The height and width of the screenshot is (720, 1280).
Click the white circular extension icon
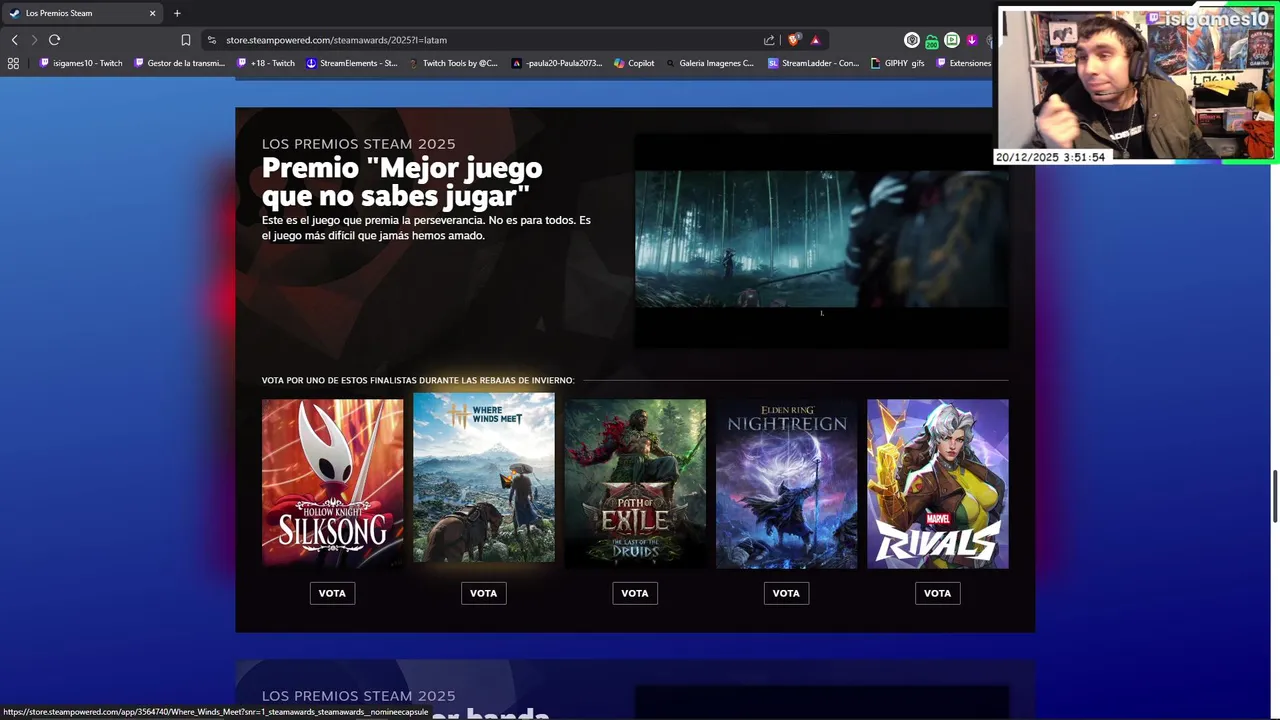(x=912, y=40)
